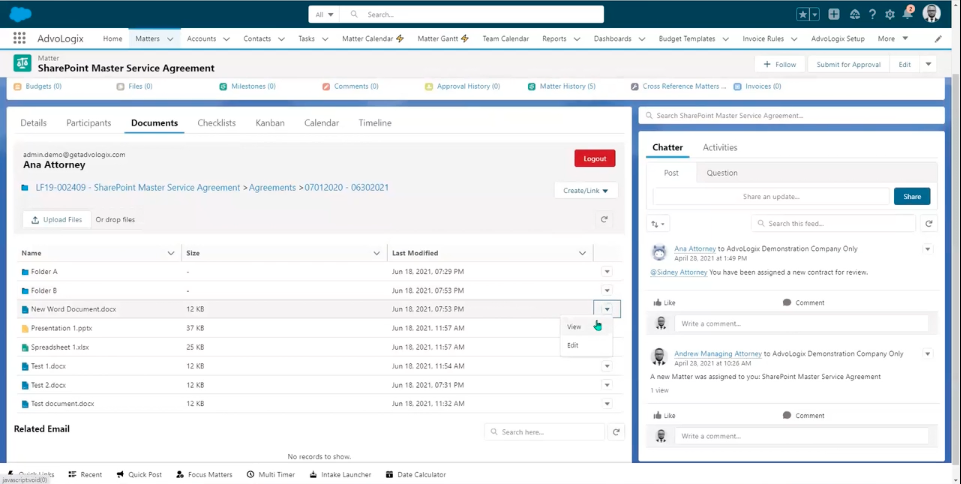The width and height of the screenshot is (961, 484).
Task: Expand the Name column header menu
Action: point(171,253)
